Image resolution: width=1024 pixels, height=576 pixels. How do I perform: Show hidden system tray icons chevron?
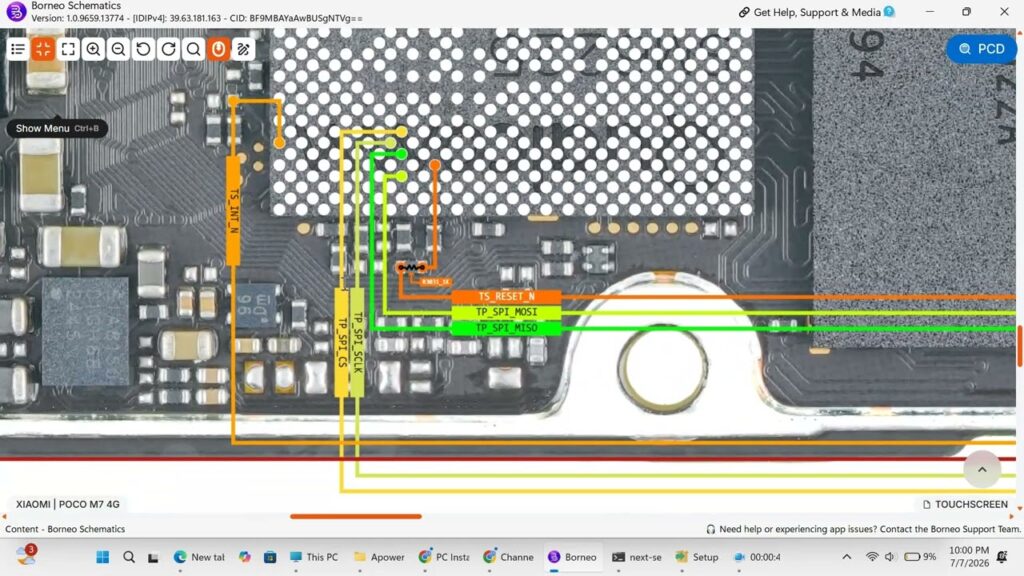(x=847, y=557)
